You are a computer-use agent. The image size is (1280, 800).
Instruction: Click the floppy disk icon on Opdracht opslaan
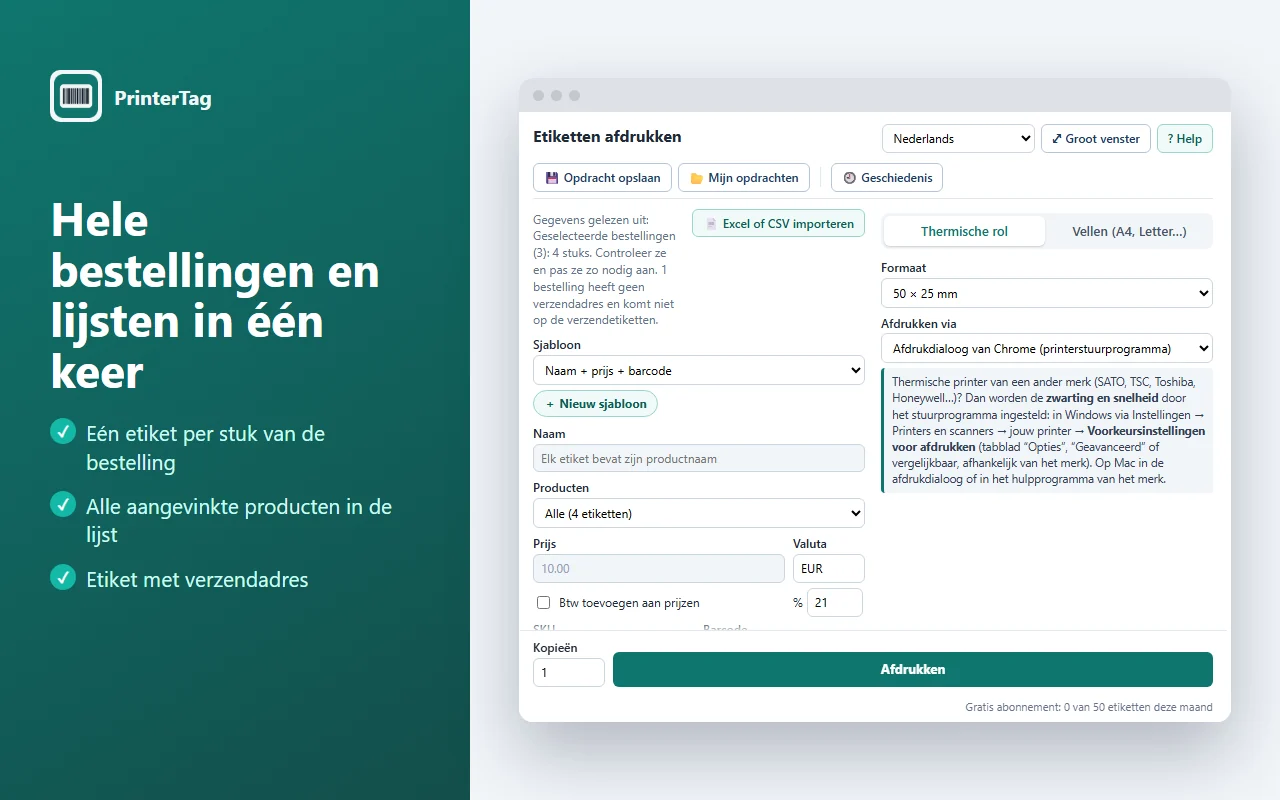click(551, 178)
